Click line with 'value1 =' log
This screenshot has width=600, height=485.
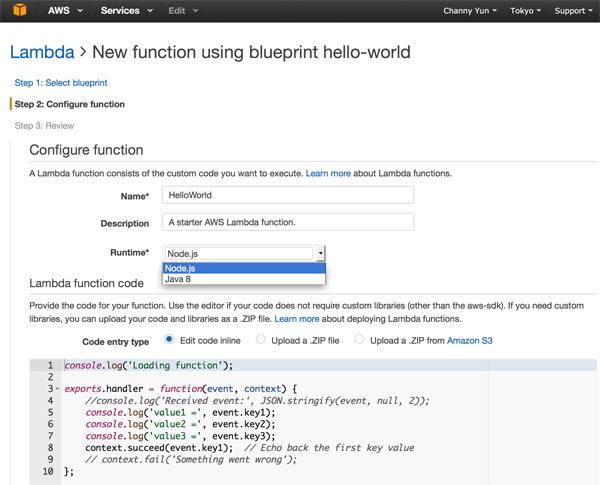coord(180,413)
